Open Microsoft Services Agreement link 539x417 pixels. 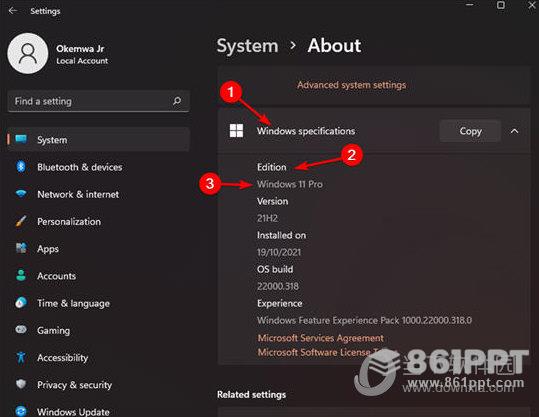(321, 338)
